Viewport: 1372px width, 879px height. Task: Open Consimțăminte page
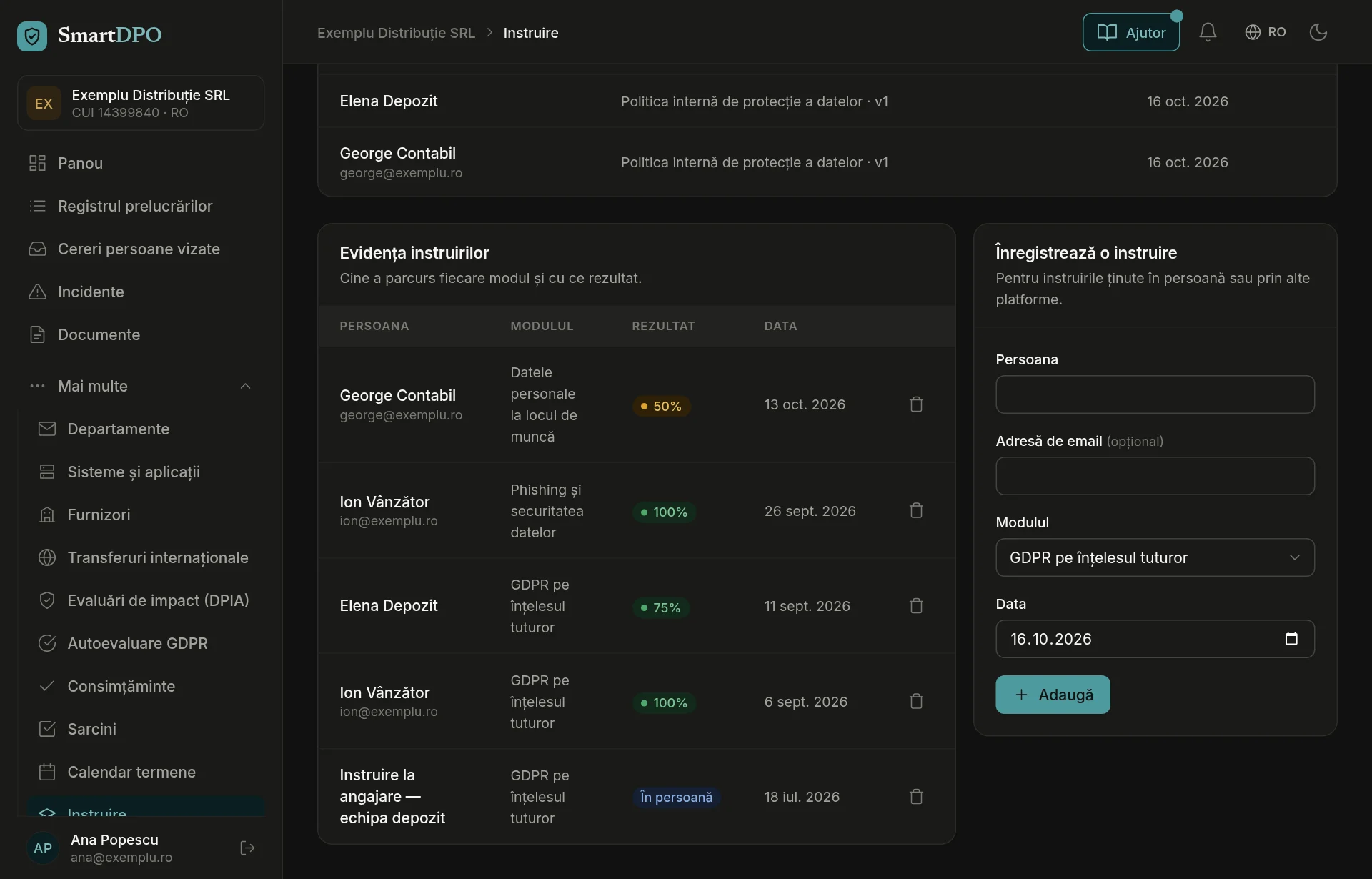[x=146, y=686]
